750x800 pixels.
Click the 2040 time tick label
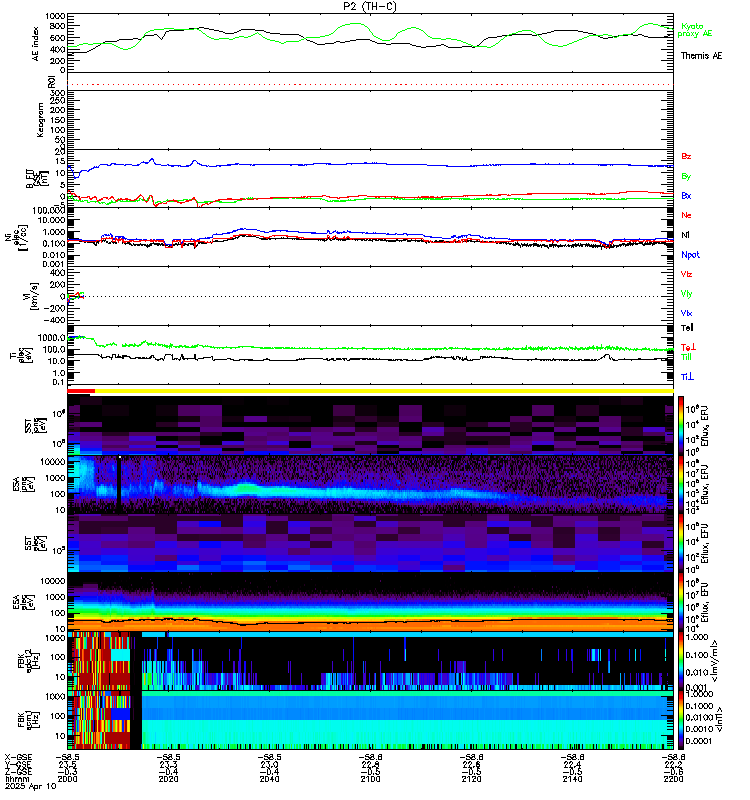coord(269,779)
